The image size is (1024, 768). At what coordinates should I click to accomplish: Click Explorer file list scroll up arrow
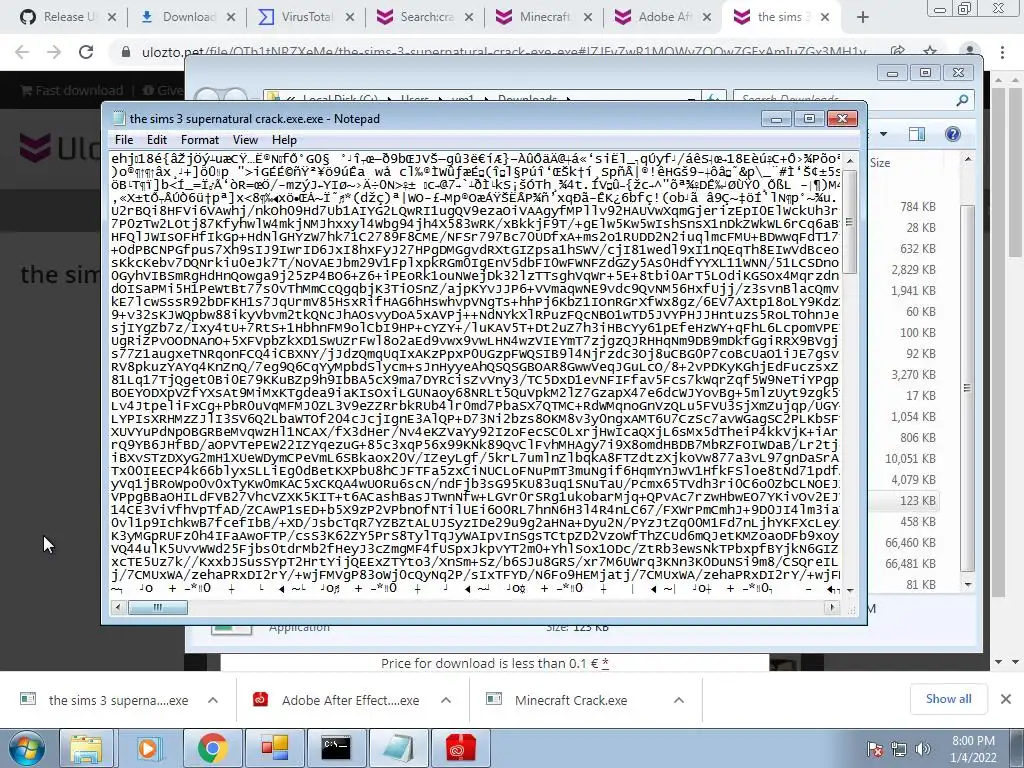968,159
